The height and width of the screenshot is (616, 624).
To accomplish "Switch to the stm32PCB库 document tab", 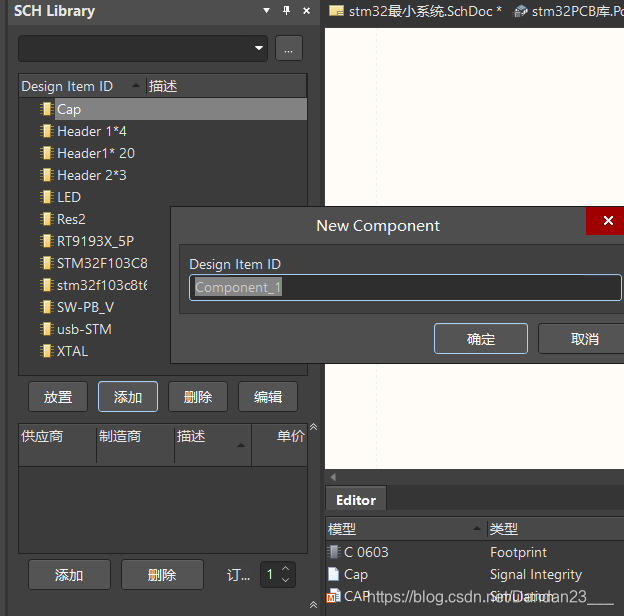I will (568, 11).
